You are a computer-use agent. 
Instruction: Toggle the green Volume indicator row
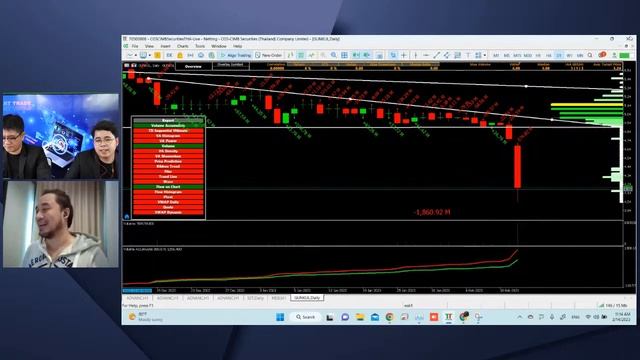coord(168,146)
